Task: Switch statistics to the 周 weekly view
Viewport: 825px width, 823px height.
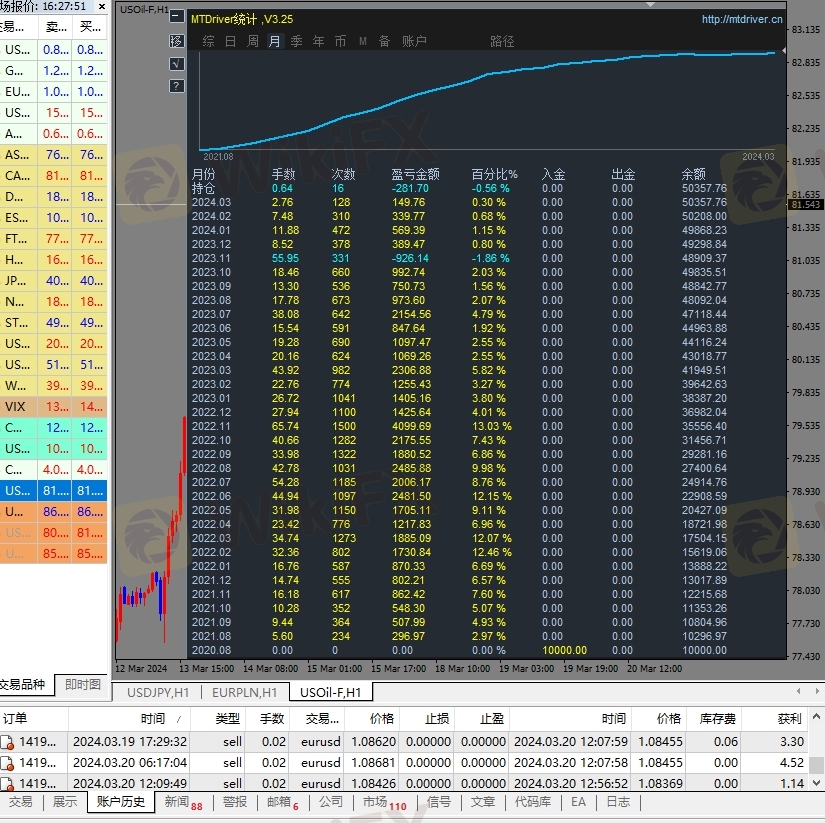Action: pos(253,41)
